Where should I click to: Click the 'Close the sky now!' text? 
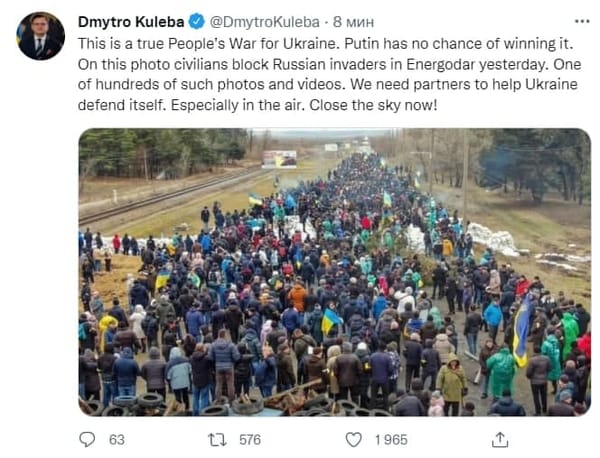[373, 104]
